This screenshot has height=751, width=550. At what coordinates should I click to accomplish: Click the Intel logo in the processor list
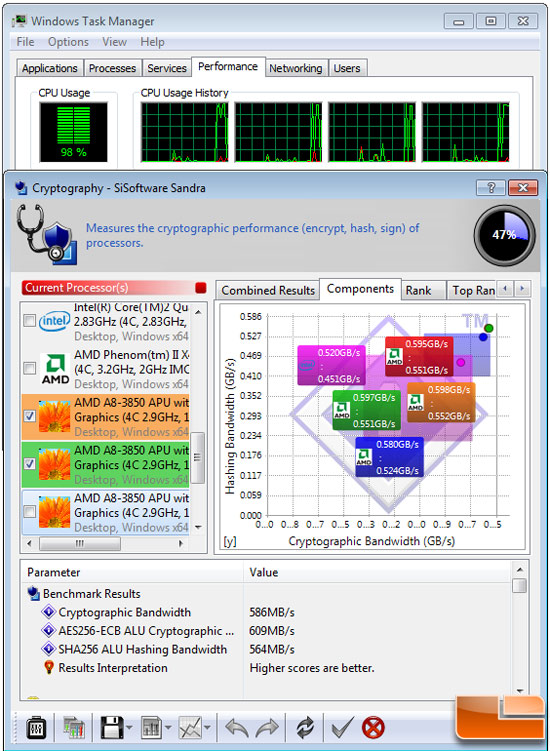click(x=54, y=321)
